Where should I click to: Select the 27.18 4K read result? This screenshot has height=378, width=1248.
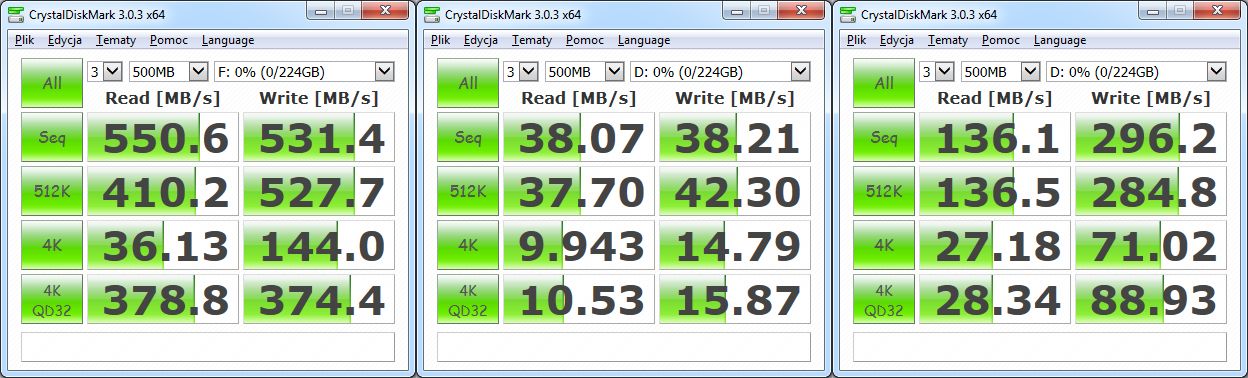pos(995,245)
